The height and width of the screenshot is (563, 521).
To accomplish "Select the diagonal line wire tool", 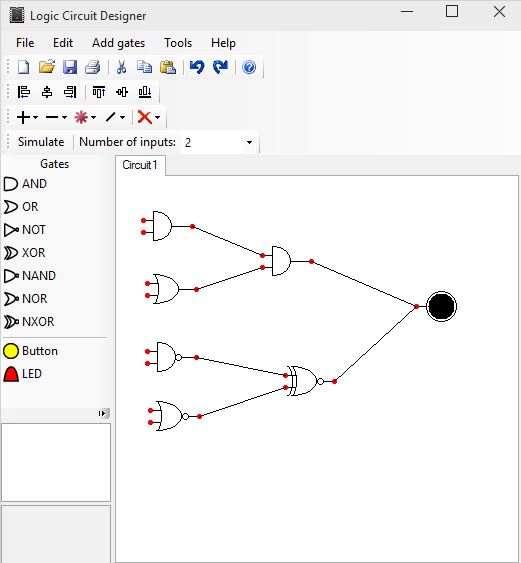I will [x=111, y=117].
